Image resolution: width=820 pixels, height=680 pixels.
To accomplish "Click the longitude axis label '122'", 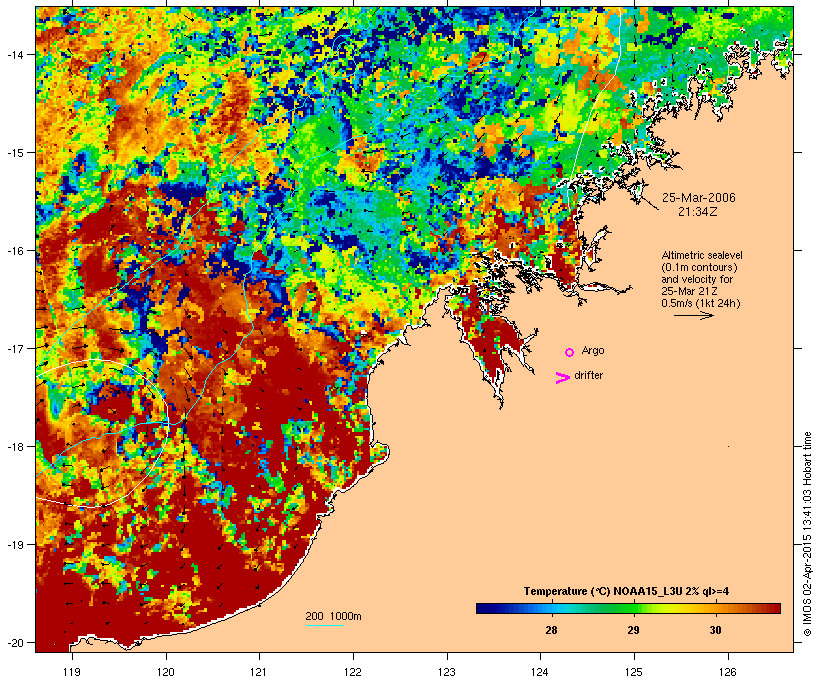I will click(353, 672).
